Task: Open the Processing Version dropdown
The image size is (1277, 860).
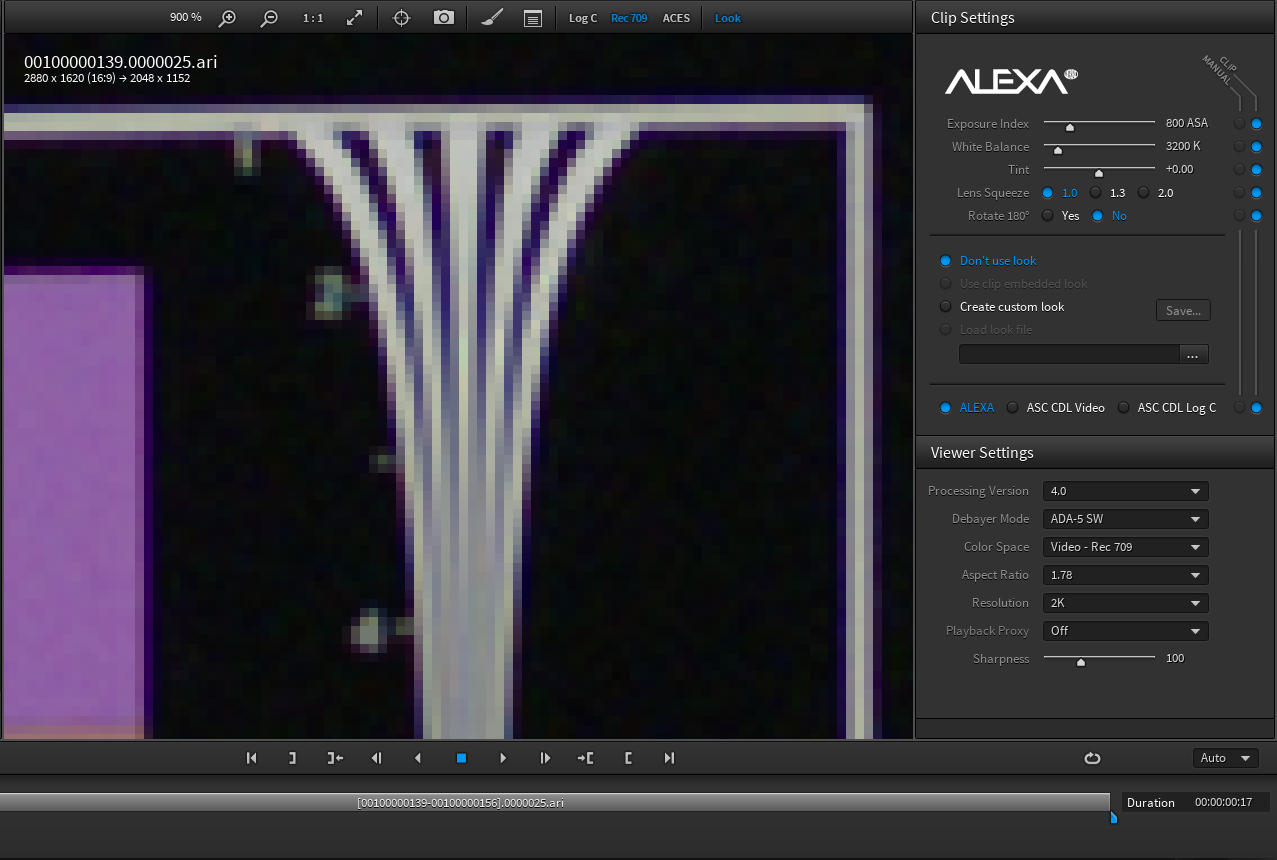Action: [1126, 491]
